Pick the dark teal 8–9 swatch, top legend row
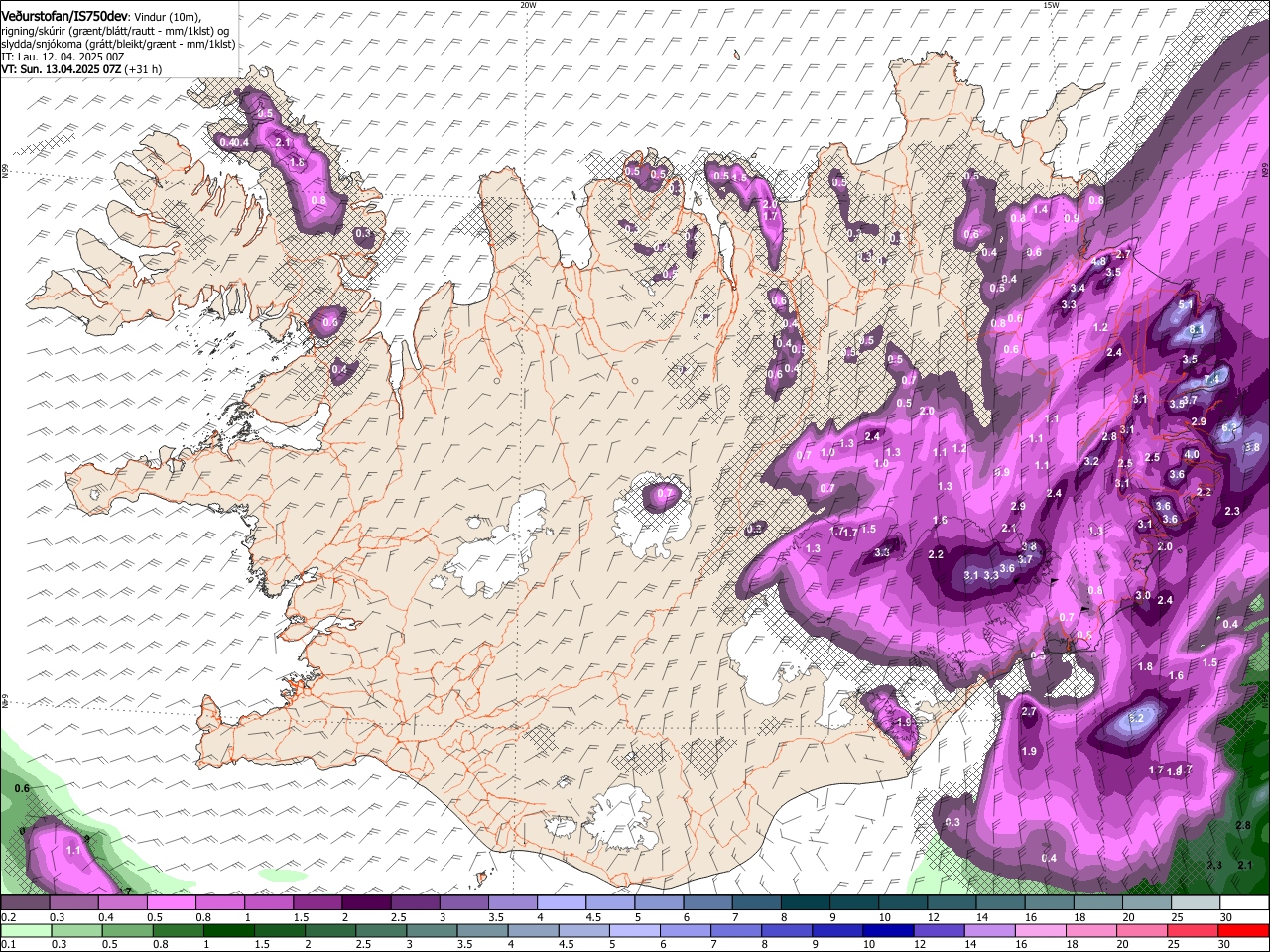1270x952 pixels. pos(806,902)
